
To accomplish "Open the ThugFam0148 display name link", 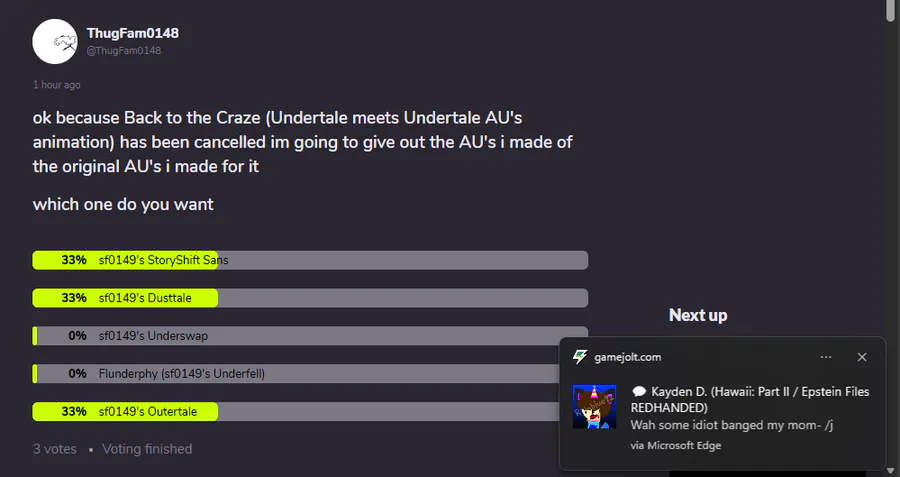I will tap(132, 33).
